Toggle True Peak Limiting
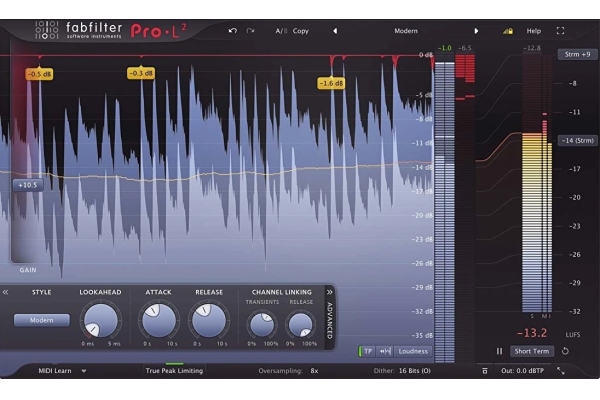This screenshot has width=600, height=400. click(174, 371)
